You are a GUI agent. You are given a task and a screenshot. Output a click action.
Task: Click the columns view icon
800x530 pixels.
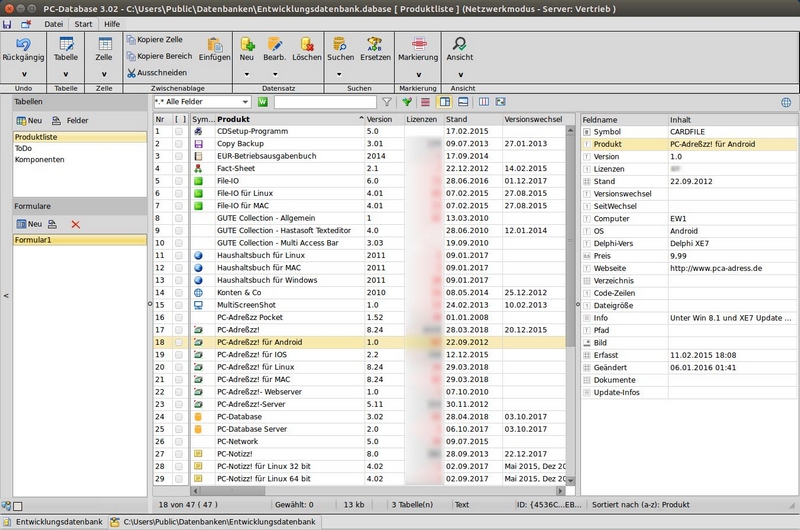coord(484,102)
